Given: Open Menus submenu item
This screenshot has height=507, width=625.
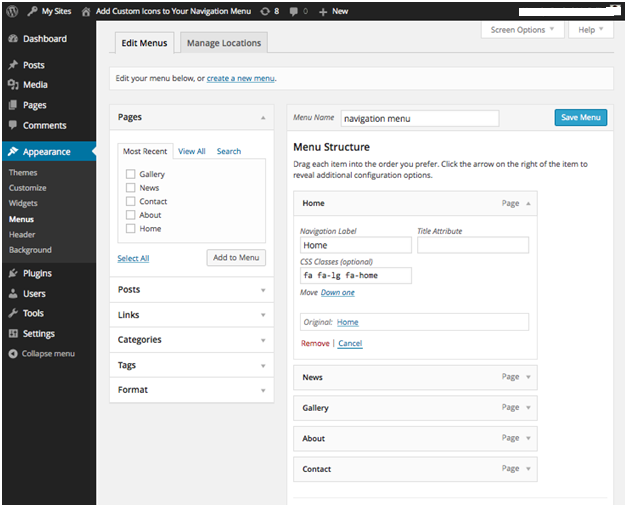Looking at the screenshot, I should click(21, 219).
